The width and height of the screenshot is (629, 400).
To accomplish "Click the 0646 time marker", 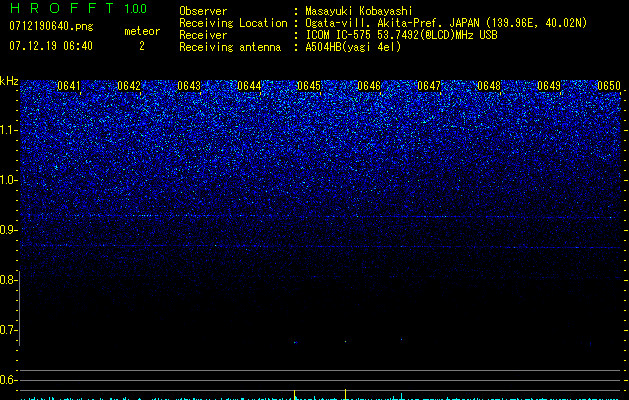I will pyautogui.click(x=369, y=86).
